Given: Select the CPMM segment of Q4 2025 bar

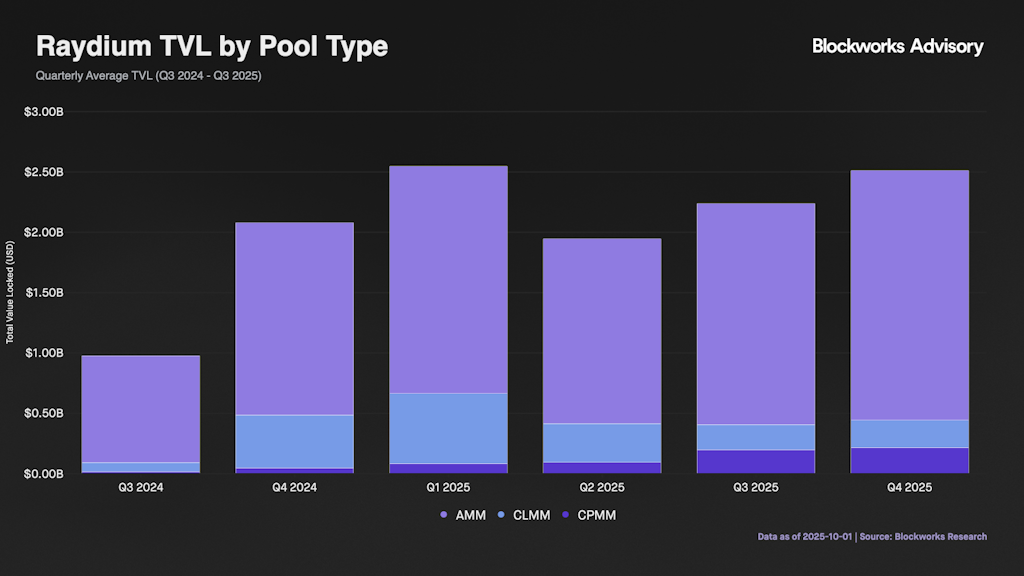Looking at the screenshot, I should coord(909,460).
